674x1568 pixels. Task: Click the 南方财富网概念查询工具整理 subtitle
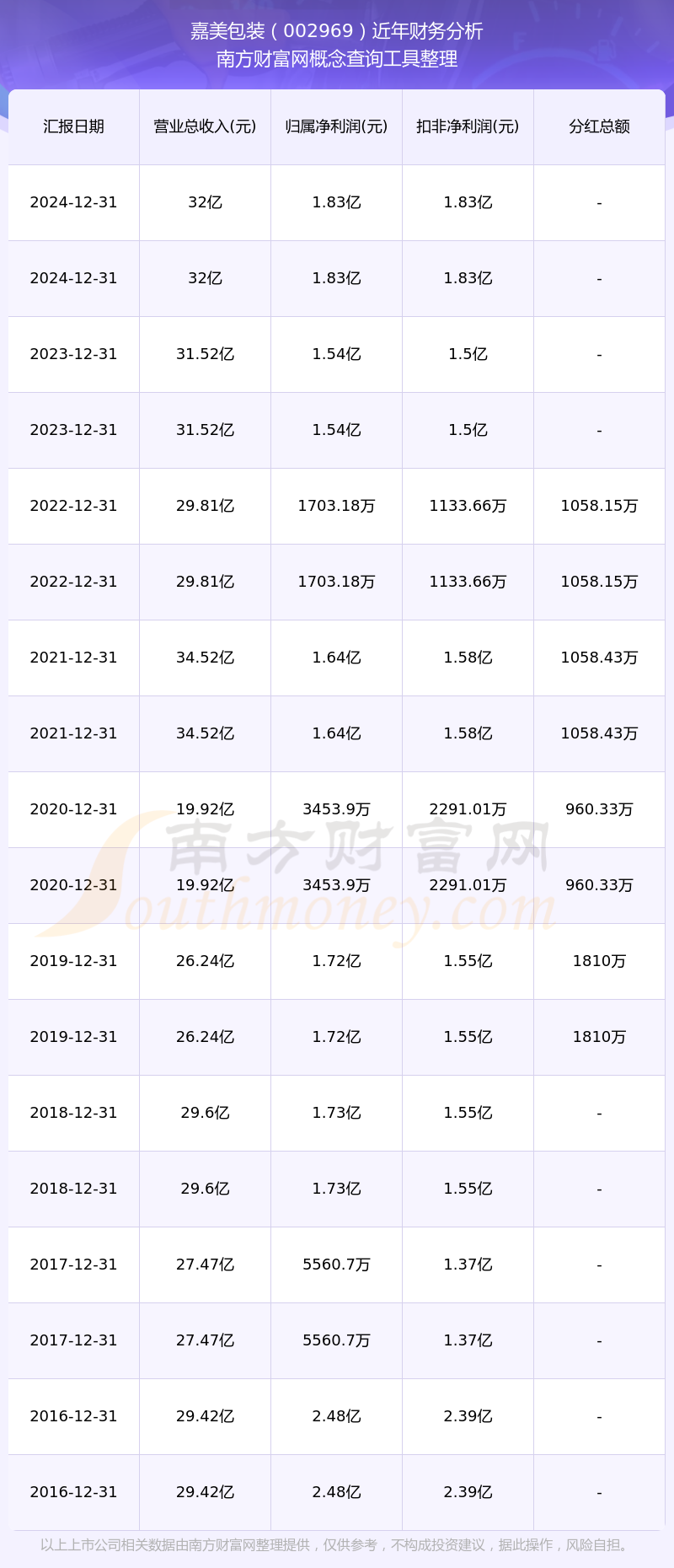pos(337,59)
